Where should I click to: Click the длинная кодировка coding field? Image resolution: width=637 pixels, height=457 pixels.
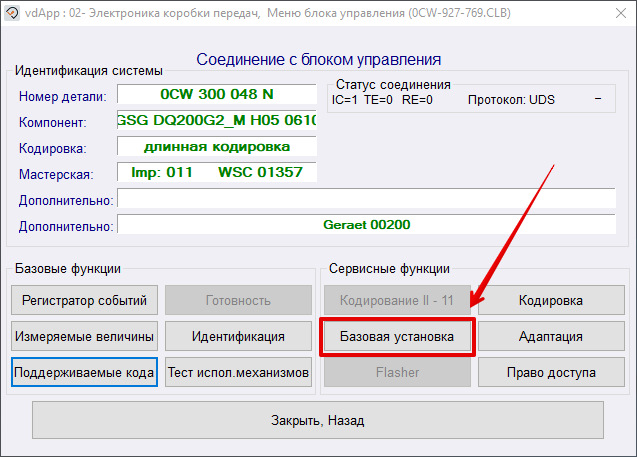(x=217, y=146)
